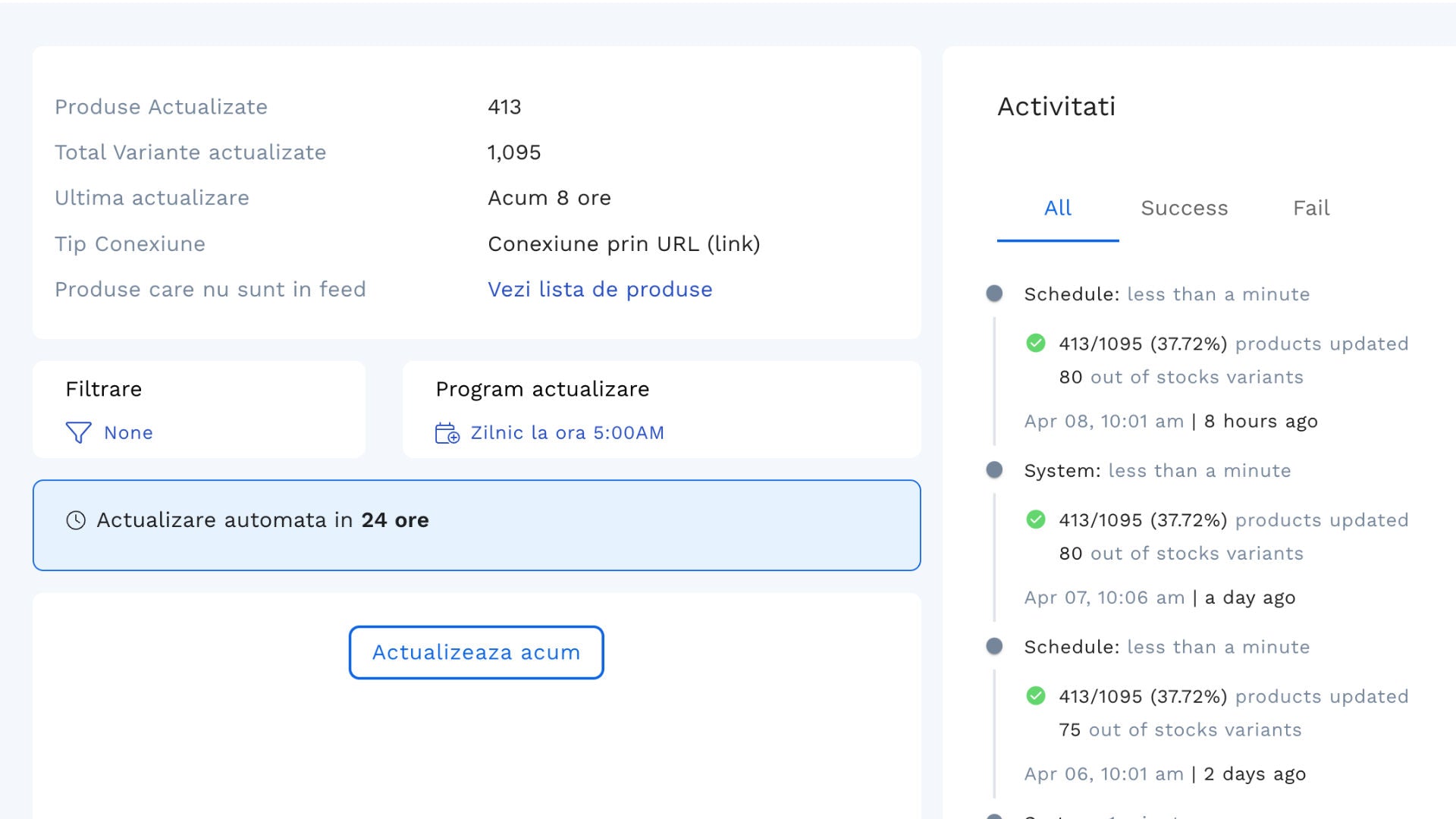
Task: Click the filter funnel icon
Action: pos(78,432)
